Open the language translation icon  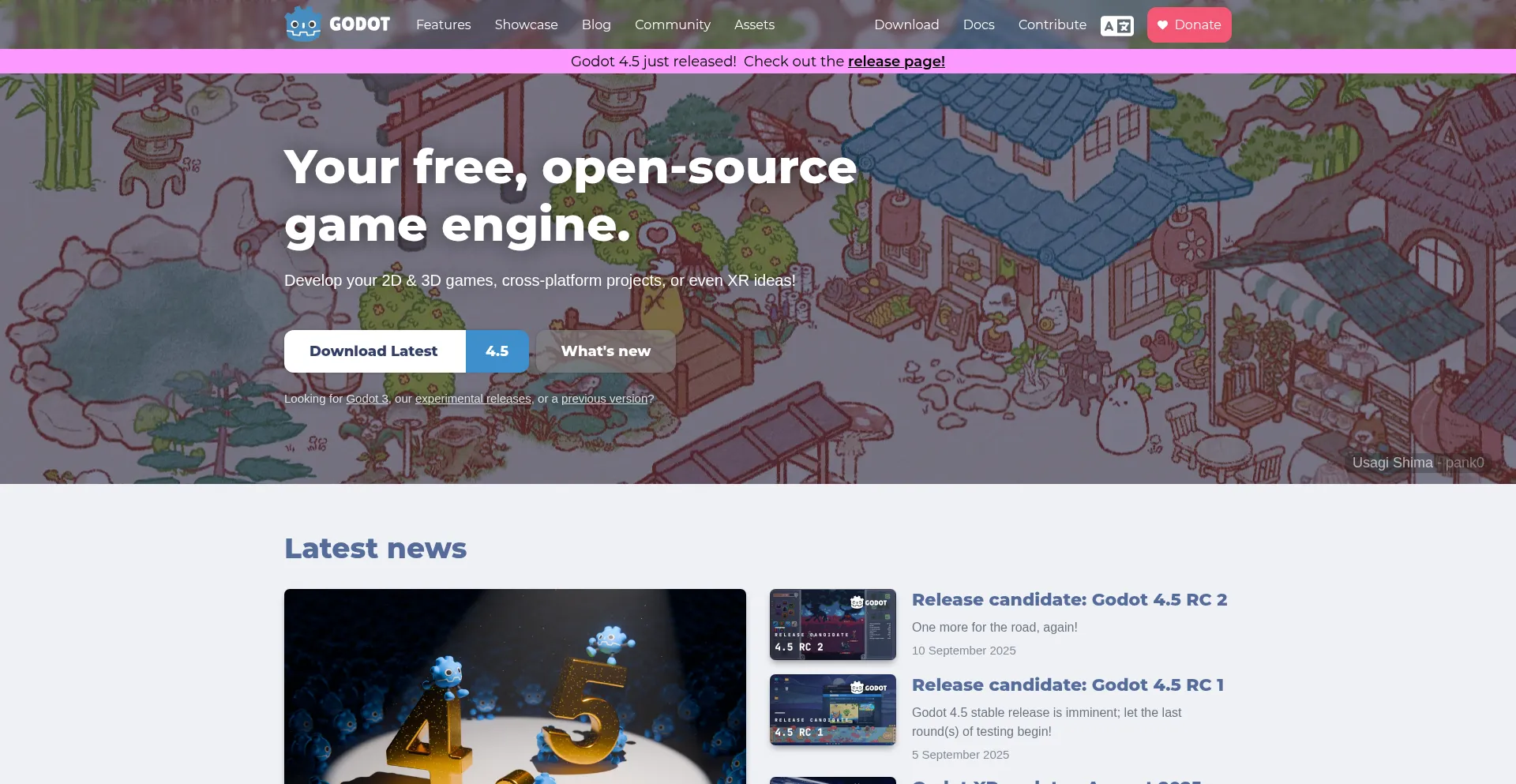pyautogui.click(x=1116, y=25)
